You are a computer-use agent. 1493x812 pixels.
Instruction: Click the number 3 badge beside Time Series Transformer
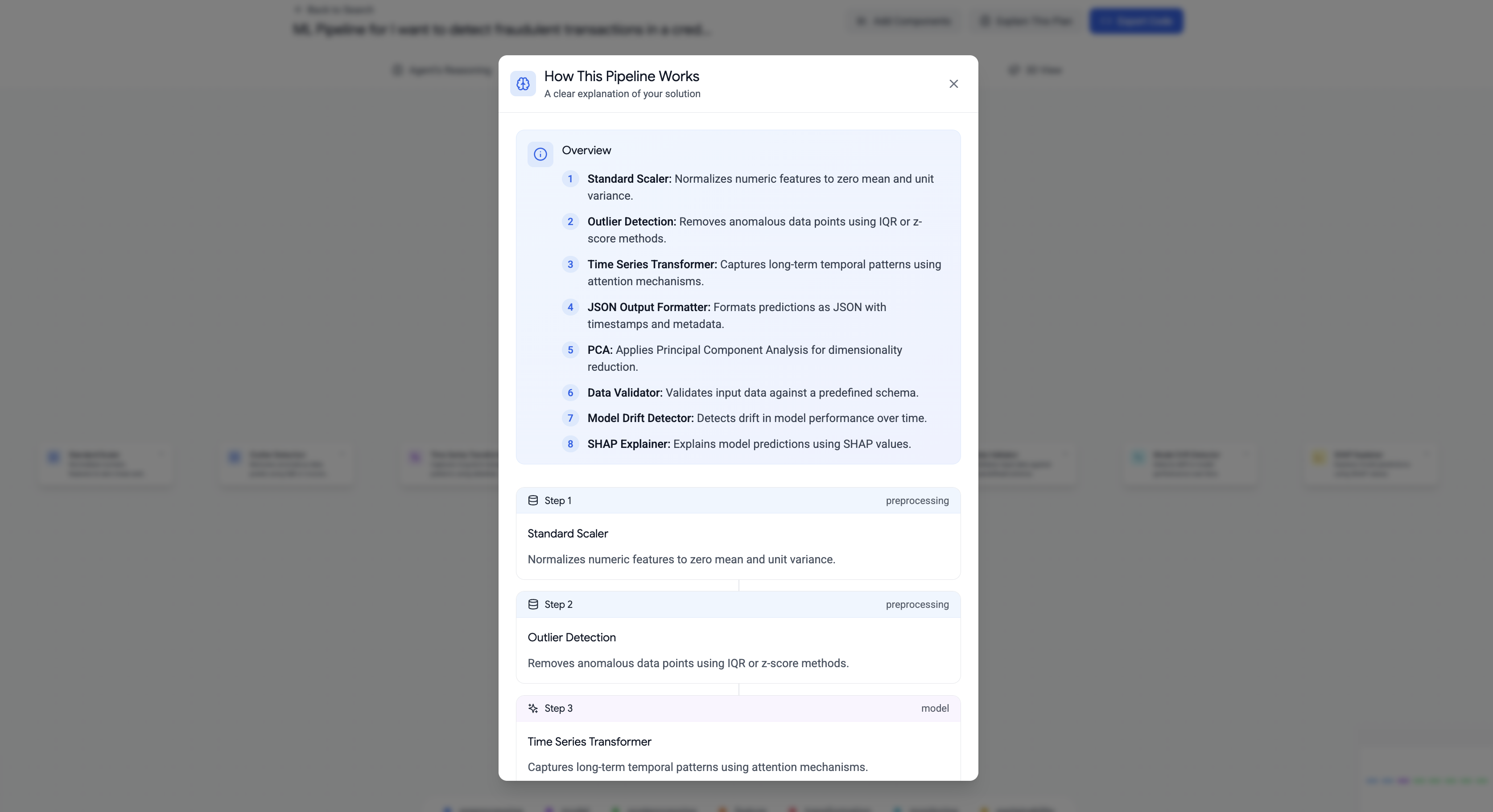pyautogui.click(x=570, y=265)
